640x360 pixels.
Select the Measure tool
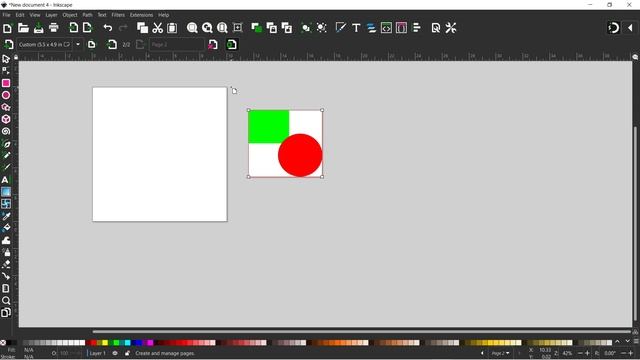pyautogui.click(x=6, y=289)
